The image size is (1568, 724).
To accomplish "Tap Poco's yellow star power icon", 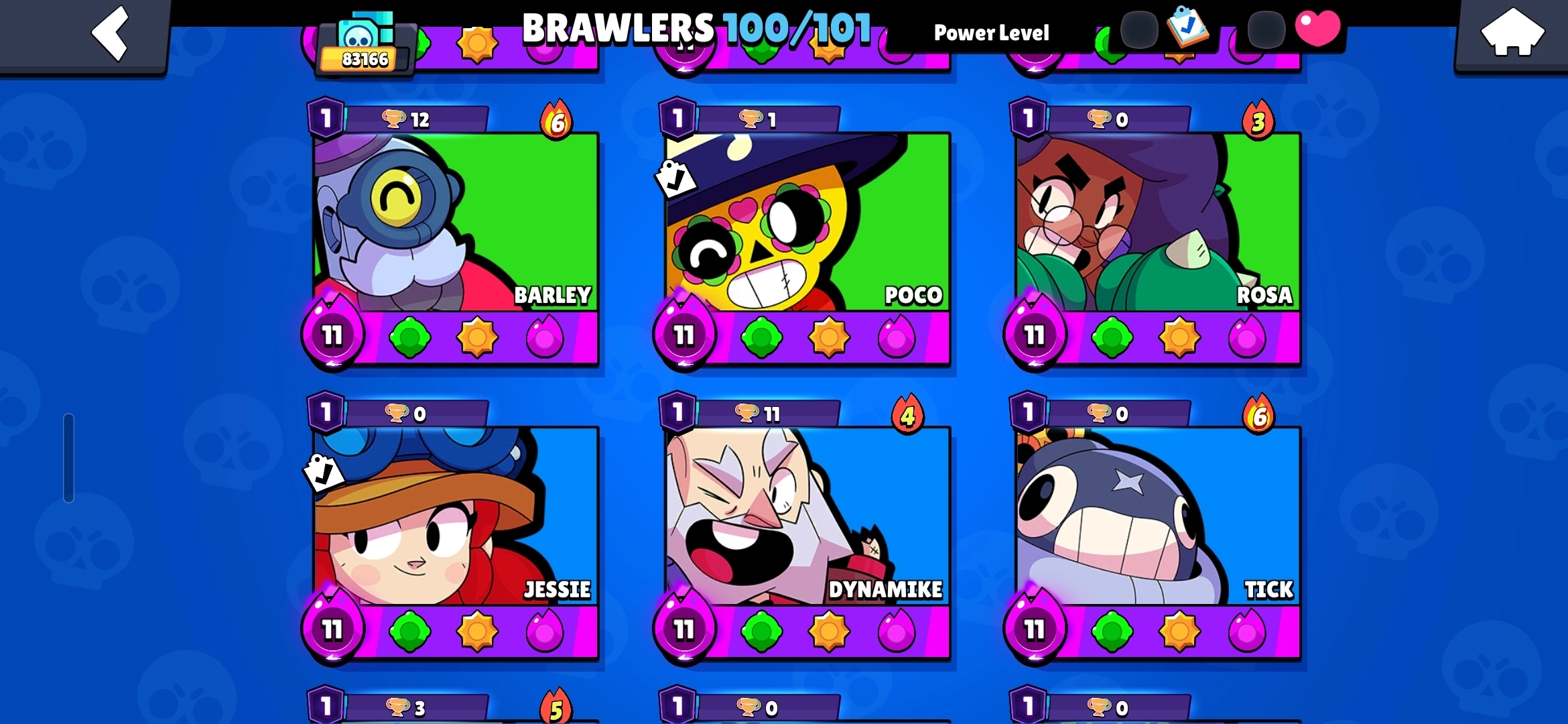I will coord(829,337).
